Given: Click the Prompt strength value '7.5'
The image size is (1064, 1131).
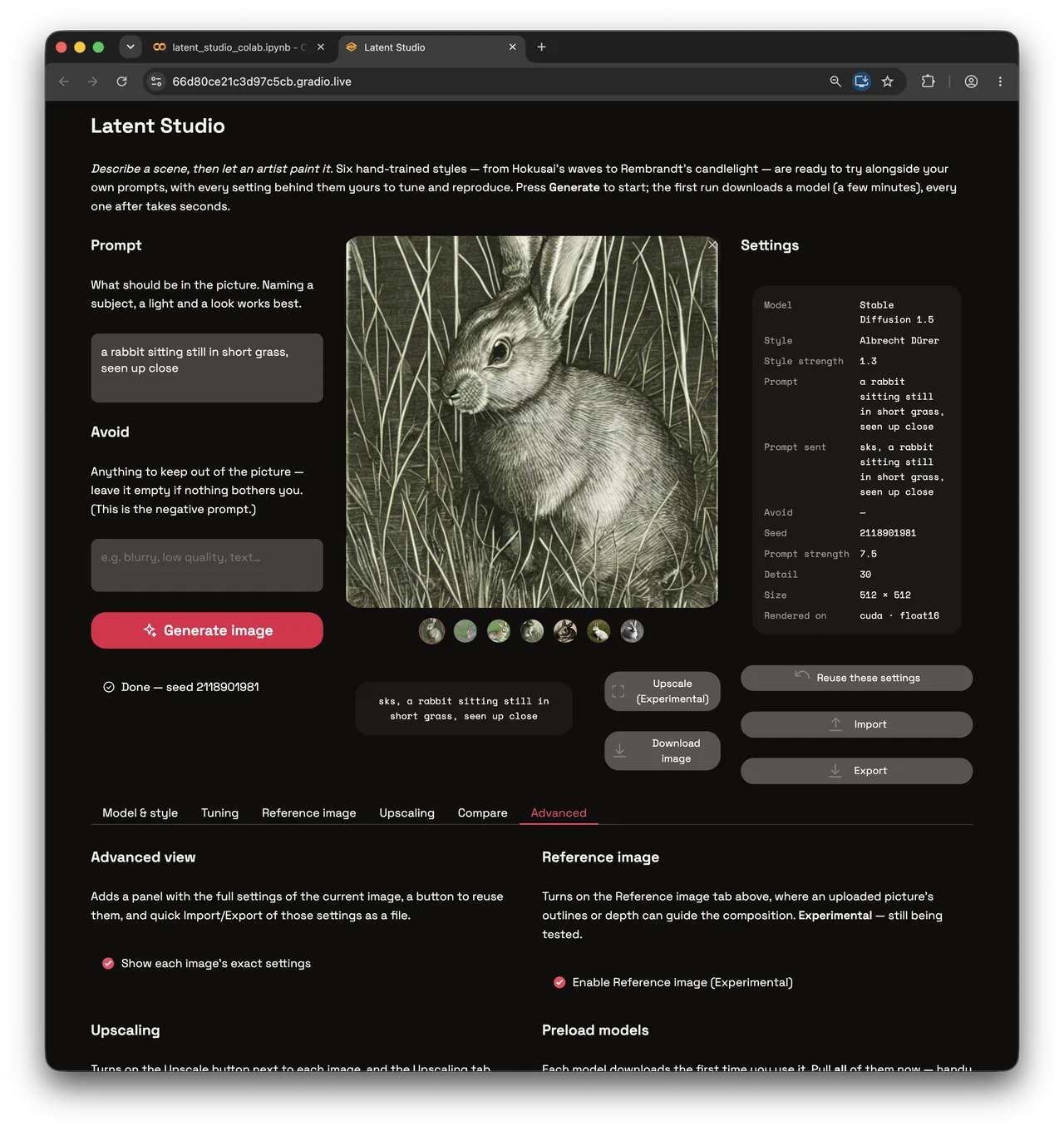Looking at the screenshot, I should [868, 554].
